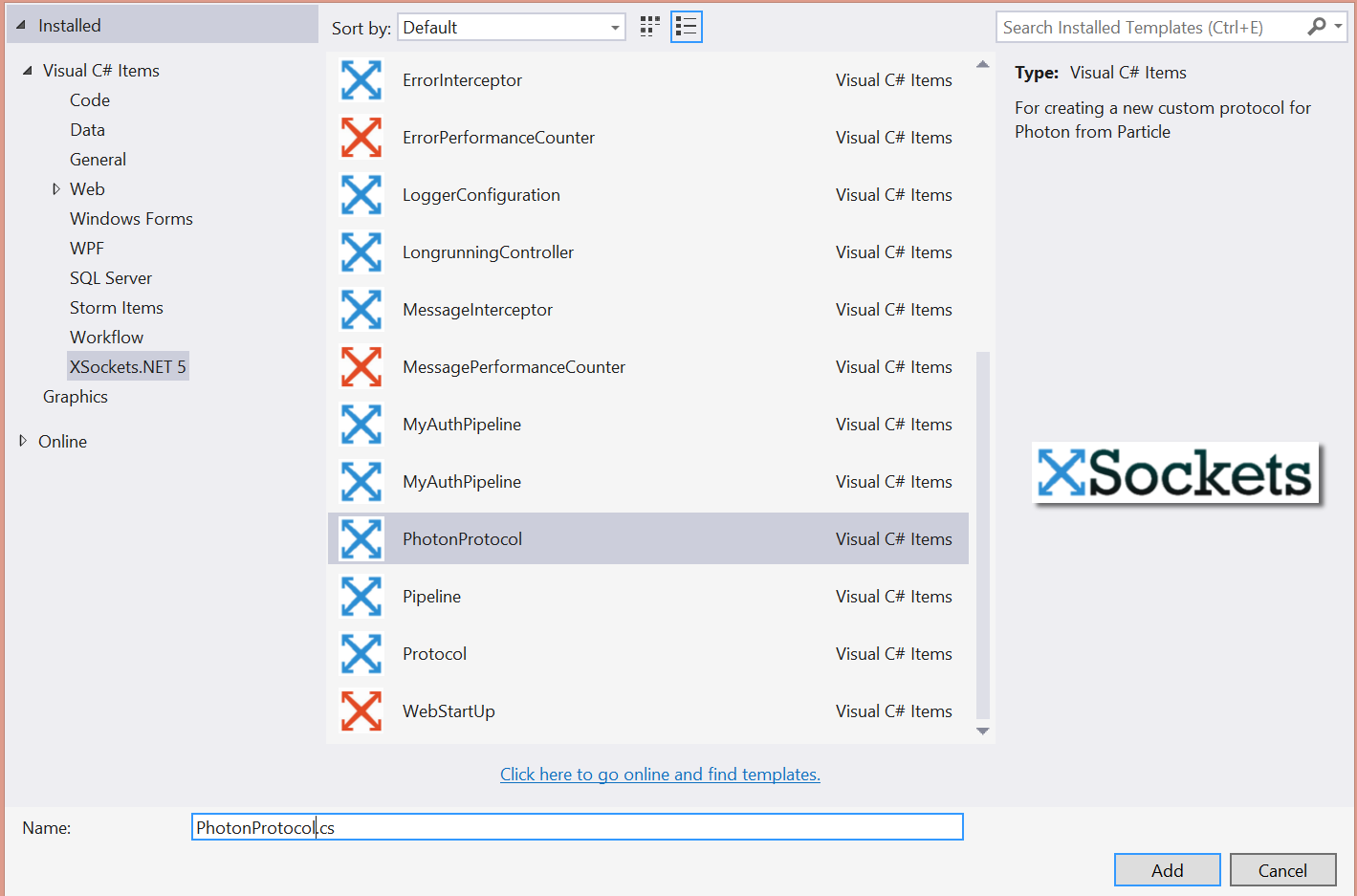Open the online templates link
This screenshot has height=896, width=1357.
(660, 775)
